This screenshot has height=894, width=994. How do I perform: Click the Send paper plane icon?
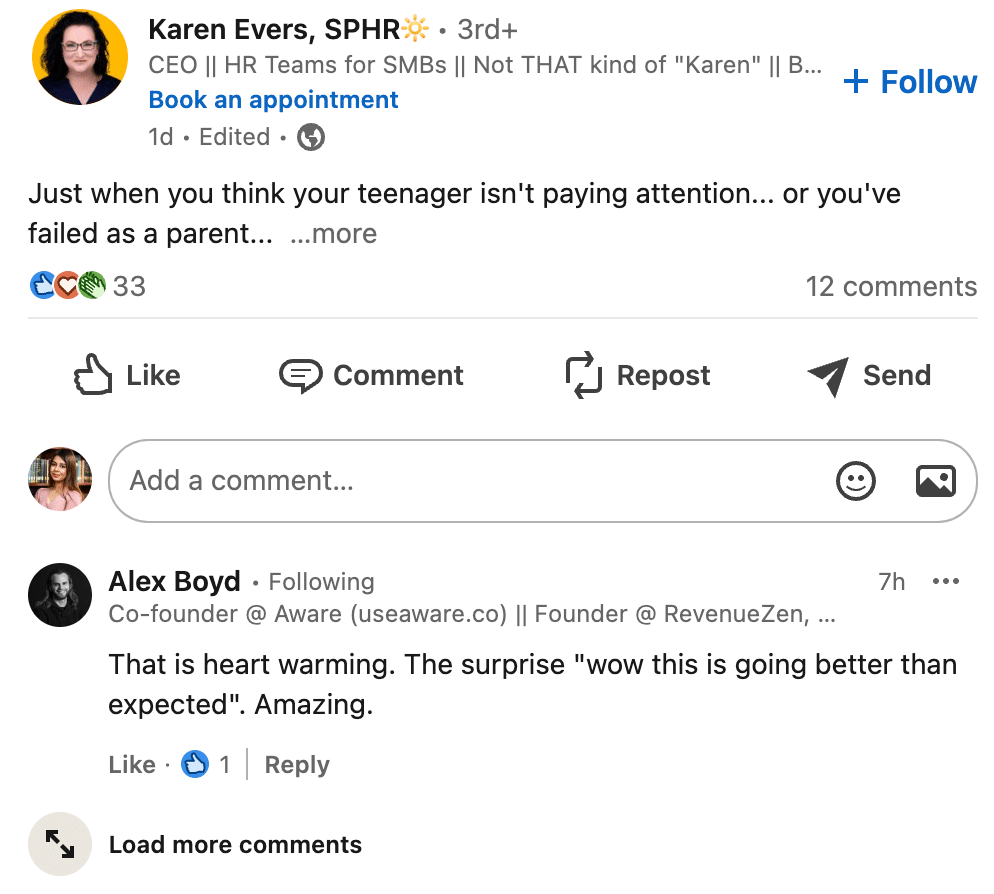tap(826, 374)
